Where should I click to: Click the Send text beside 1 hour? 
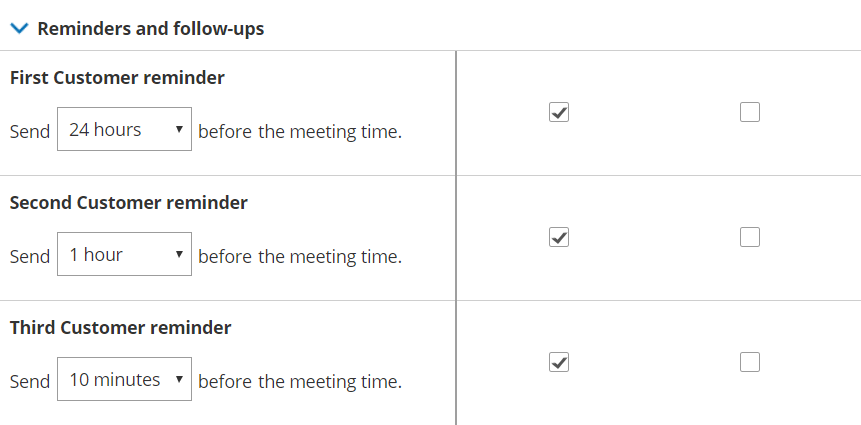29,257
